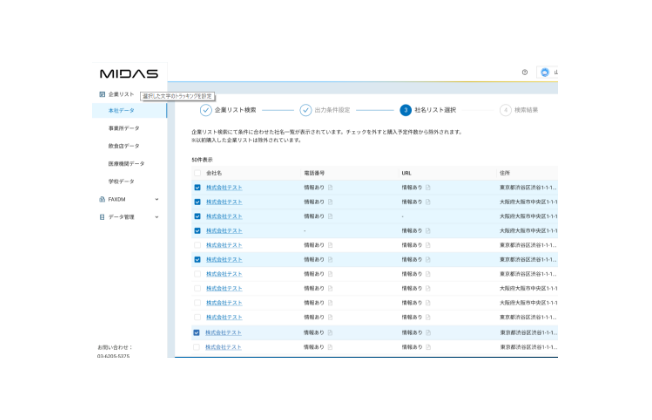This screenshot has height=420, width=652.
Task: Uncheck the first 株式会社テスト row checkbox
Action: (197, 187)
